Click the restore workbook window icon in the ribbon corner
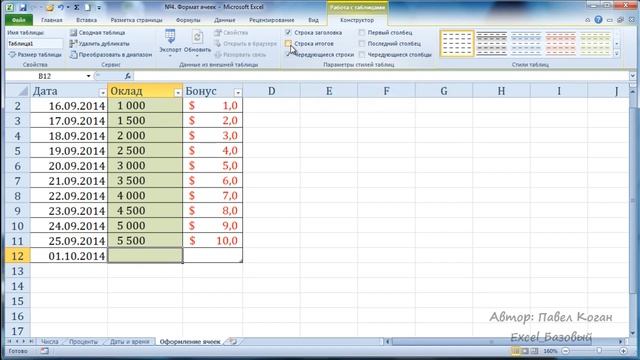Viewport: 640px width, 360px height. 620,20
